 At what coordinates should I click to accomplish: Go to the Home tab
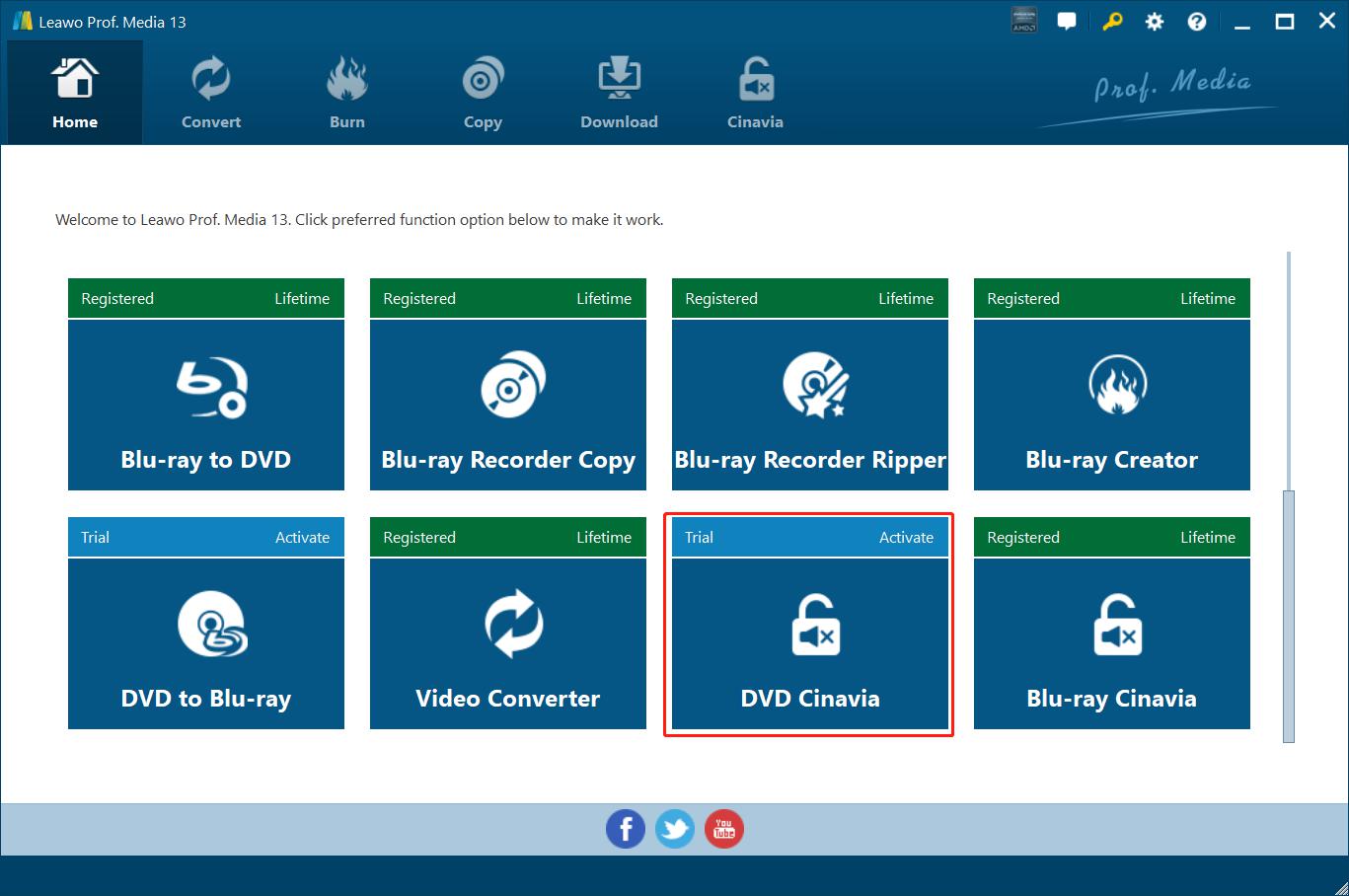click(75, 95)
